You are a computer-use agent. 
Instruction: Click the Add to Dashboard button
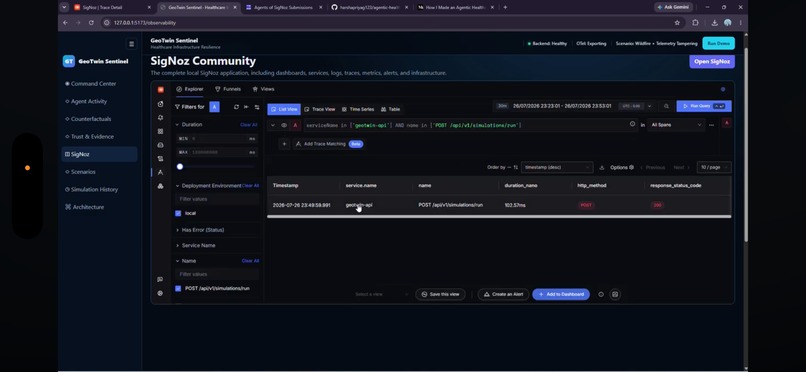coord(561,294)
